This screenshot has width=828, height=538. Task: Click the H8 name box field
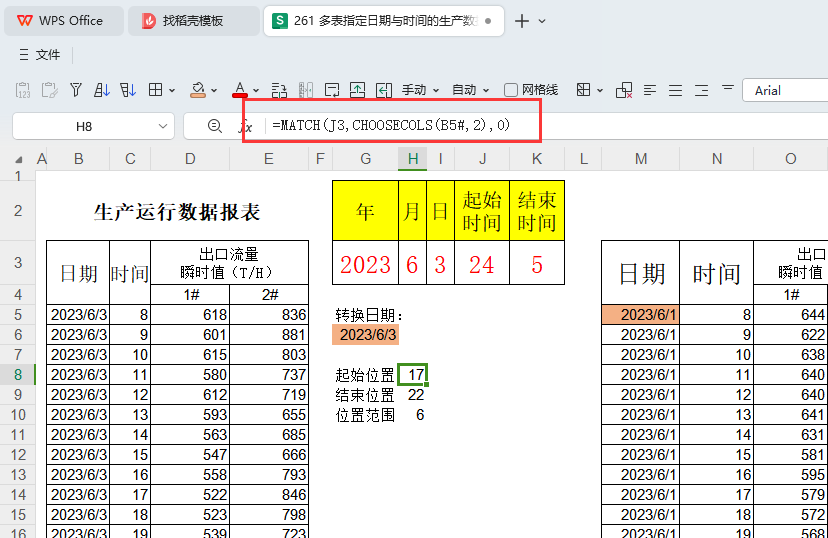(84, 126)
